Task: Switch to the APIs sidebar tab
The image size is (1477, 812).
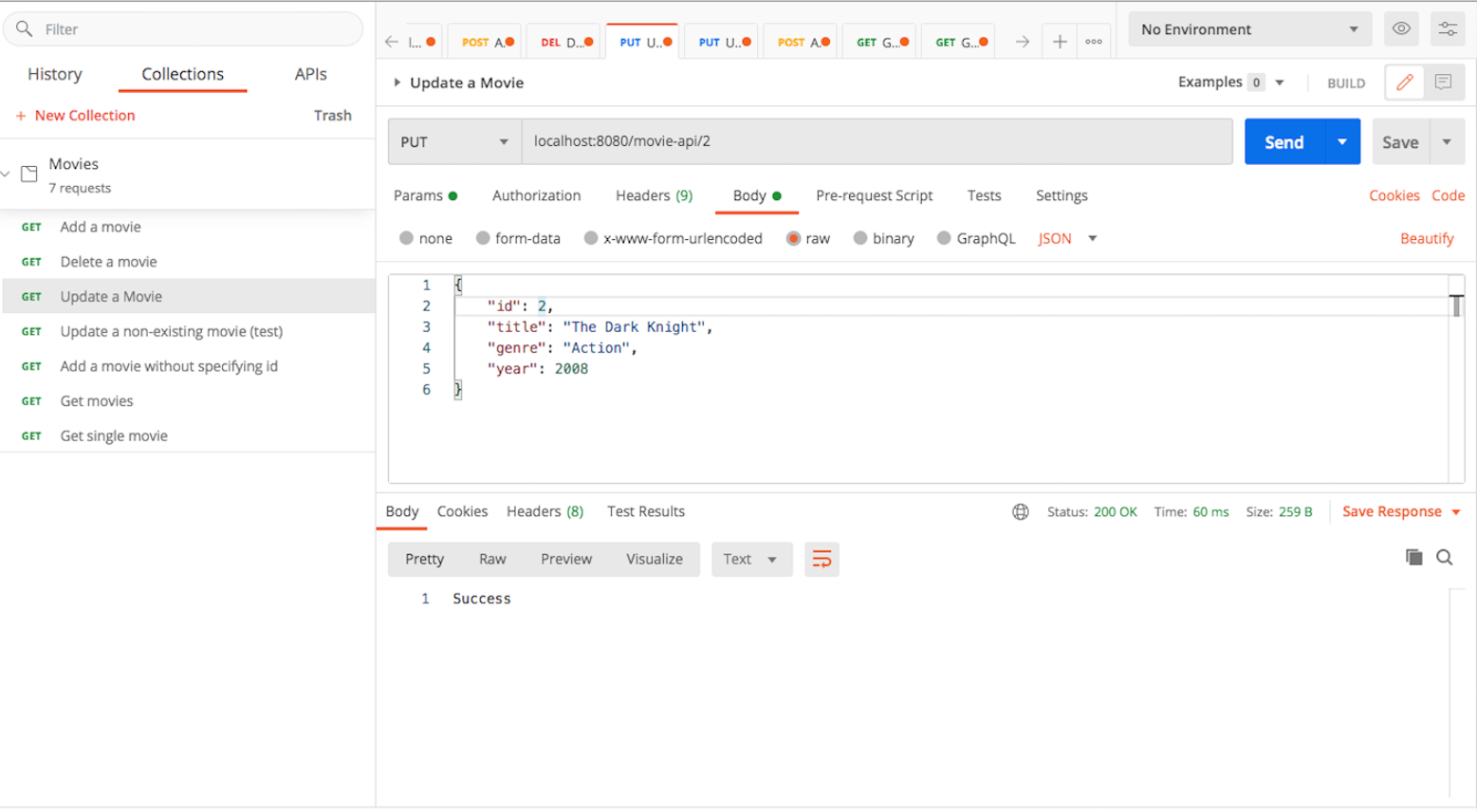Action: 310,74
